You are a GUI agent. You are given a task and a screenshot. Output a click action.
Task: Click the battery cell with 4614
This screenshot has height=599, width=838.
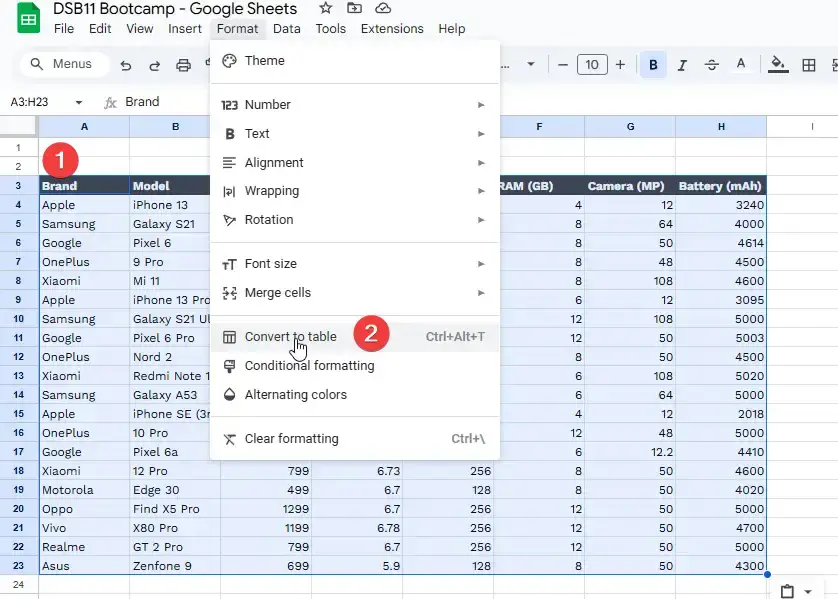[x=721, y=243]
